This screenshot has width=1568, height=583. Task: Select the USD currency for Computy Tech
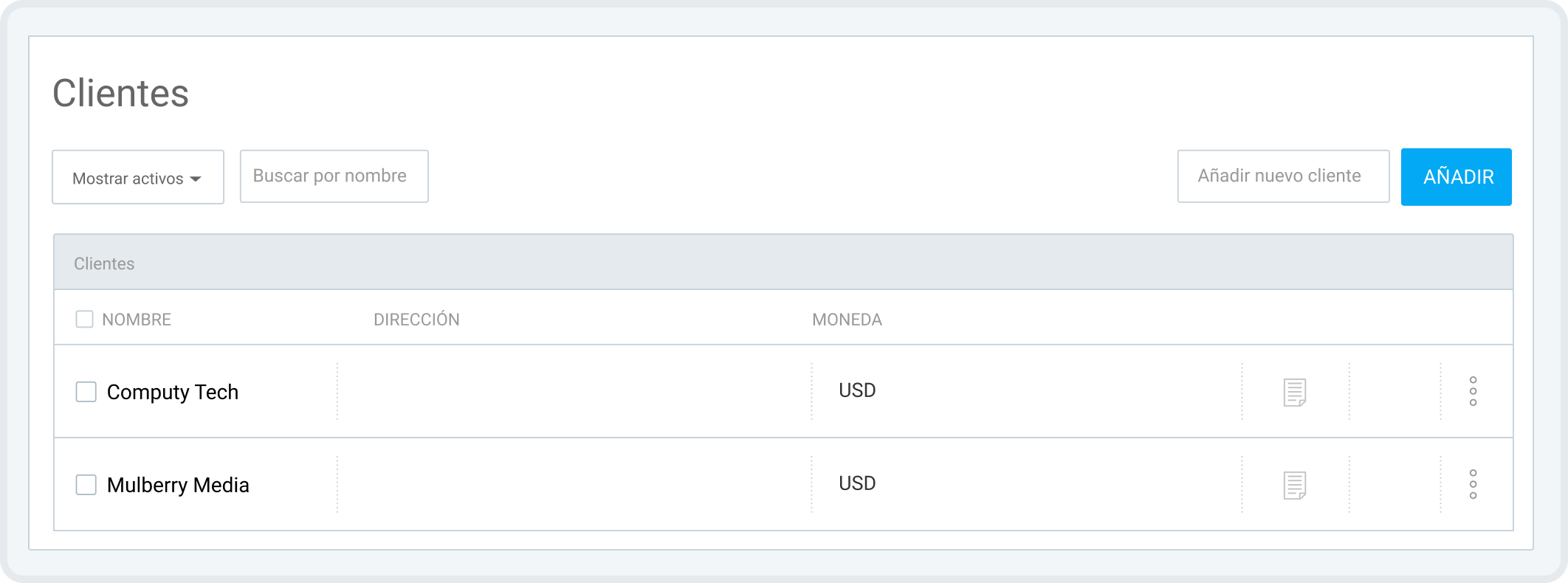pyautogui.click(x=857, y=390)
